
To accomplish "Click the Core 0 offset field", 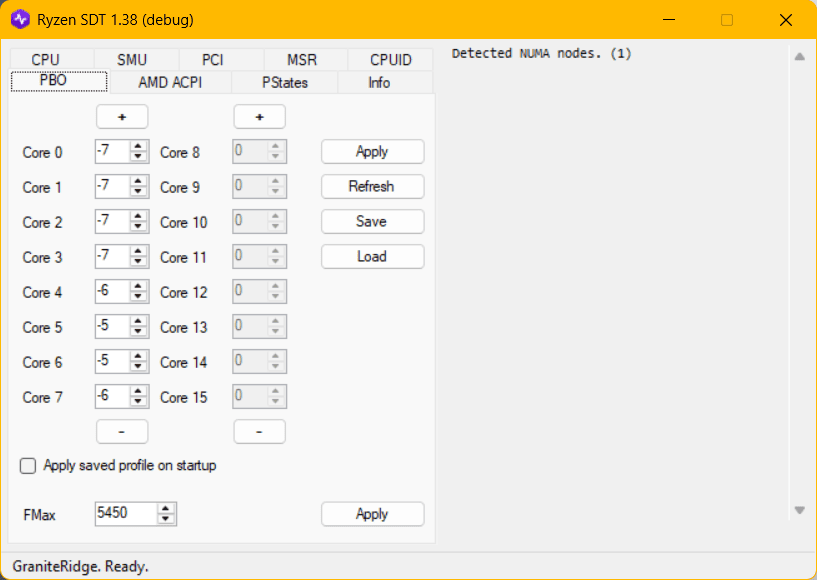I will (x=112, y=152).
